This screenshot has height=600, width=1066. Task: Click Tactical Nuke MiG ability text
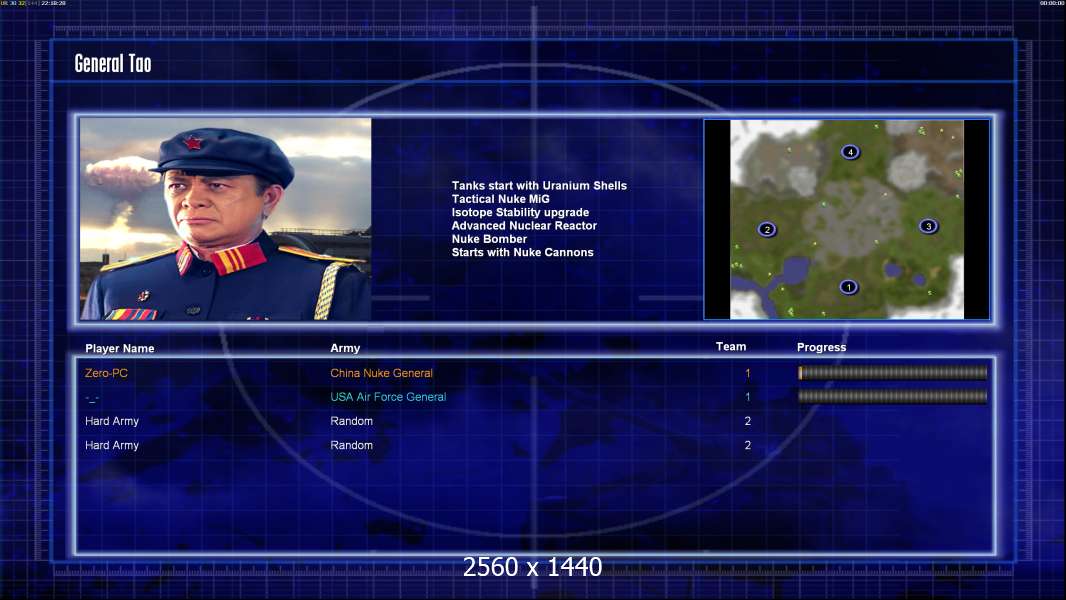[x=500, y=199]
